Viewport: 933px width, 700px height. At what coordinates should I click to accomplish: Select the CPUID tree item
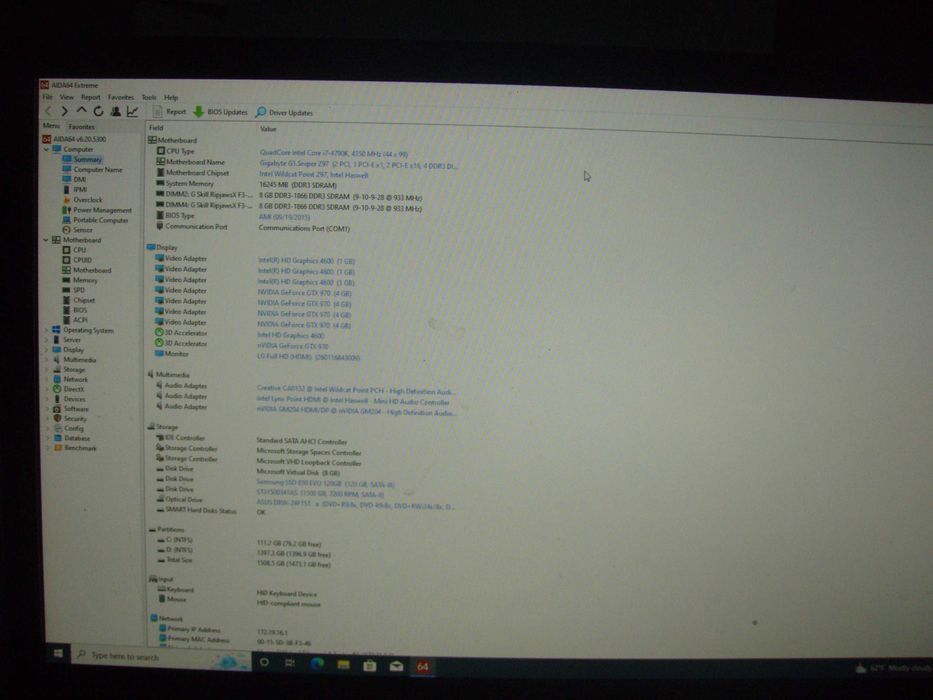82,260
